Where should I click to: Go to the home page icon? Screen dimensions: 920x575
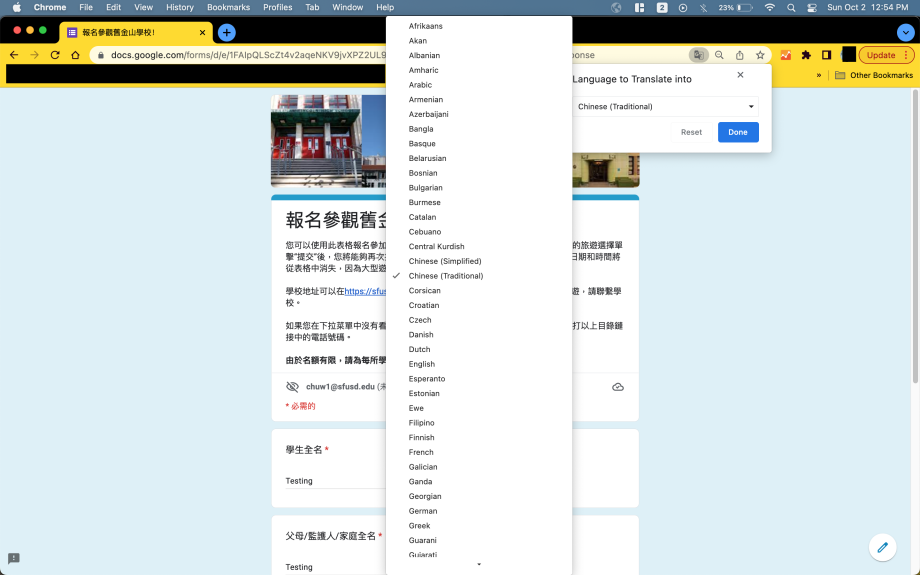(x=76, y=55)
